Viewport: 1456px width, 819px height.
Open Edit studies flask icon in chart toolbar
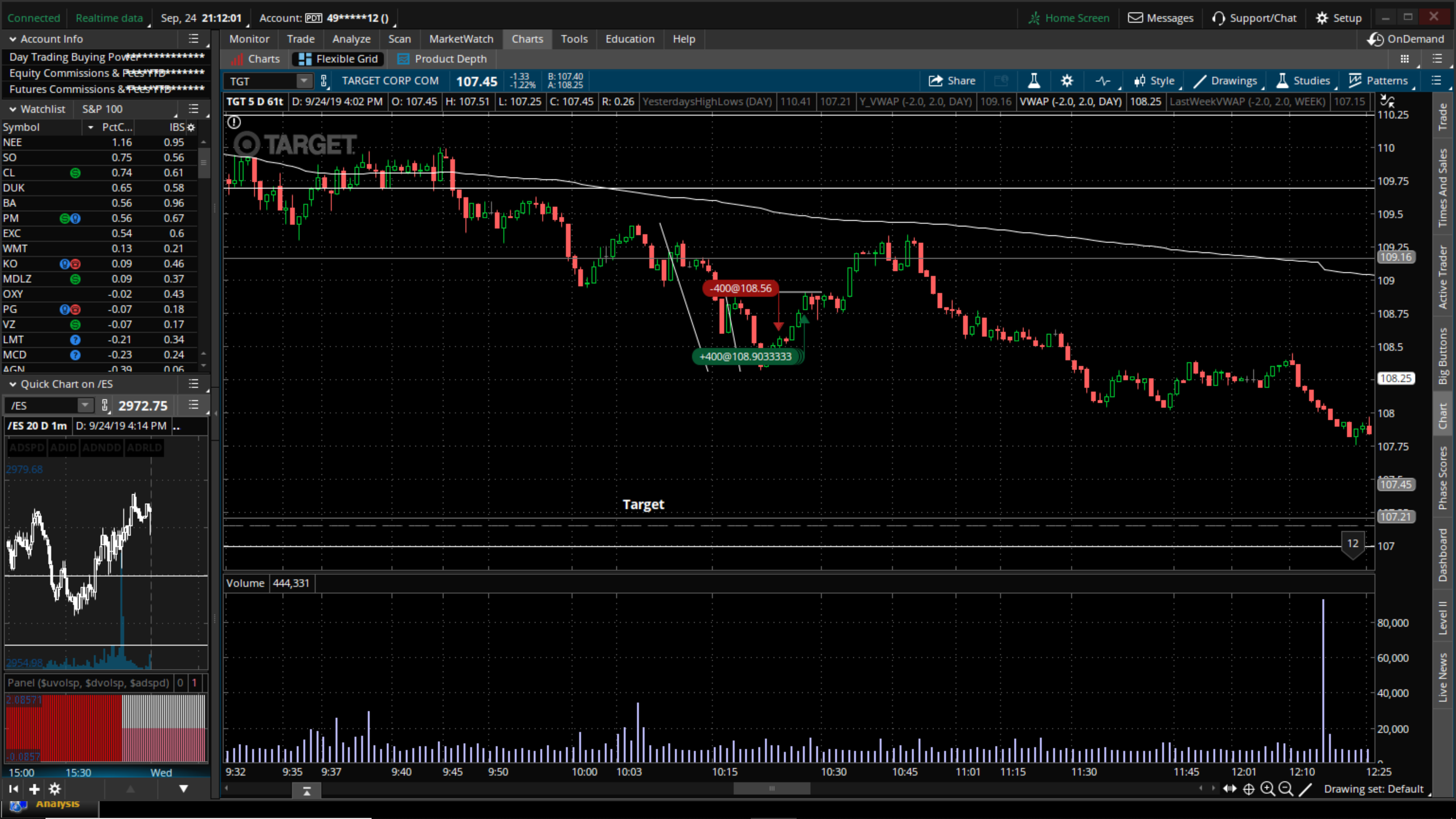(x=1034, y=81)
